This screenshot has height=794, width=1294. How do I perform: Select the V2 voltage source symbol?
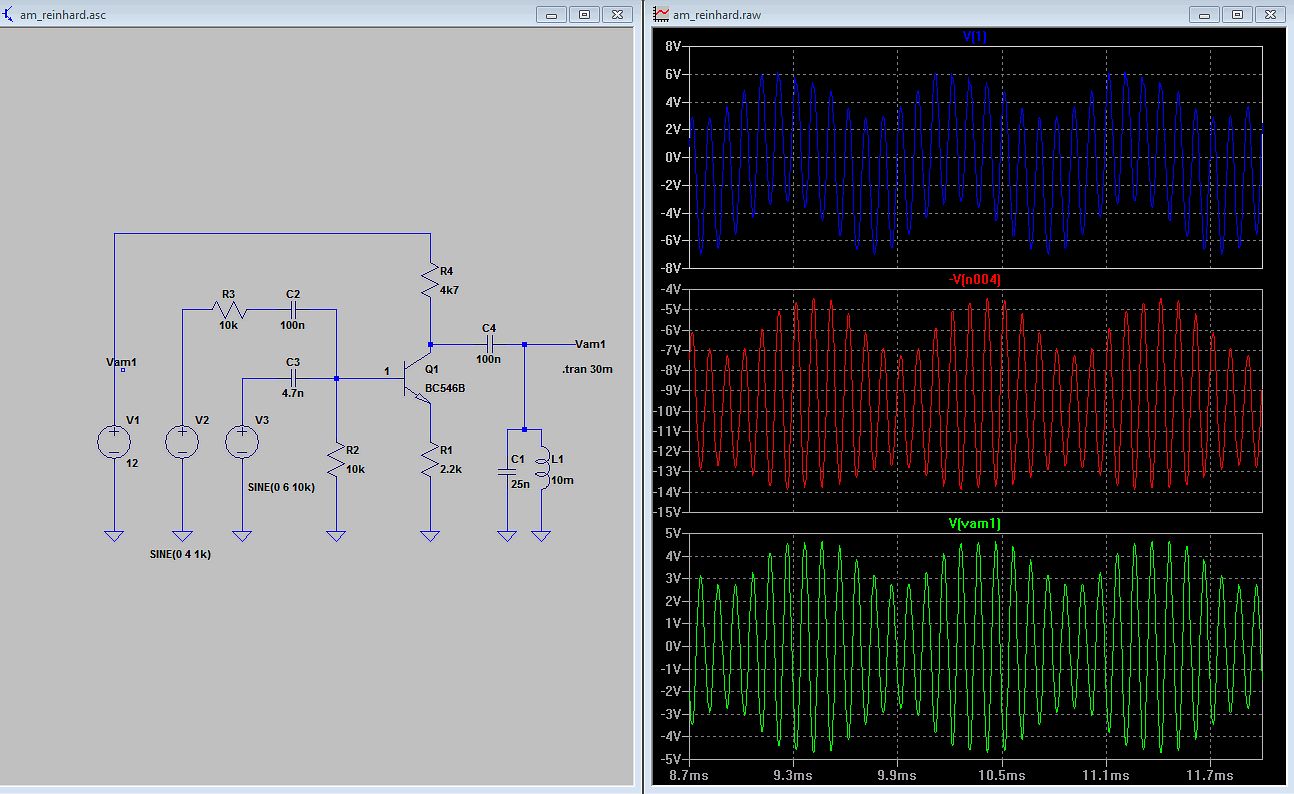click(x=182, y=441)
